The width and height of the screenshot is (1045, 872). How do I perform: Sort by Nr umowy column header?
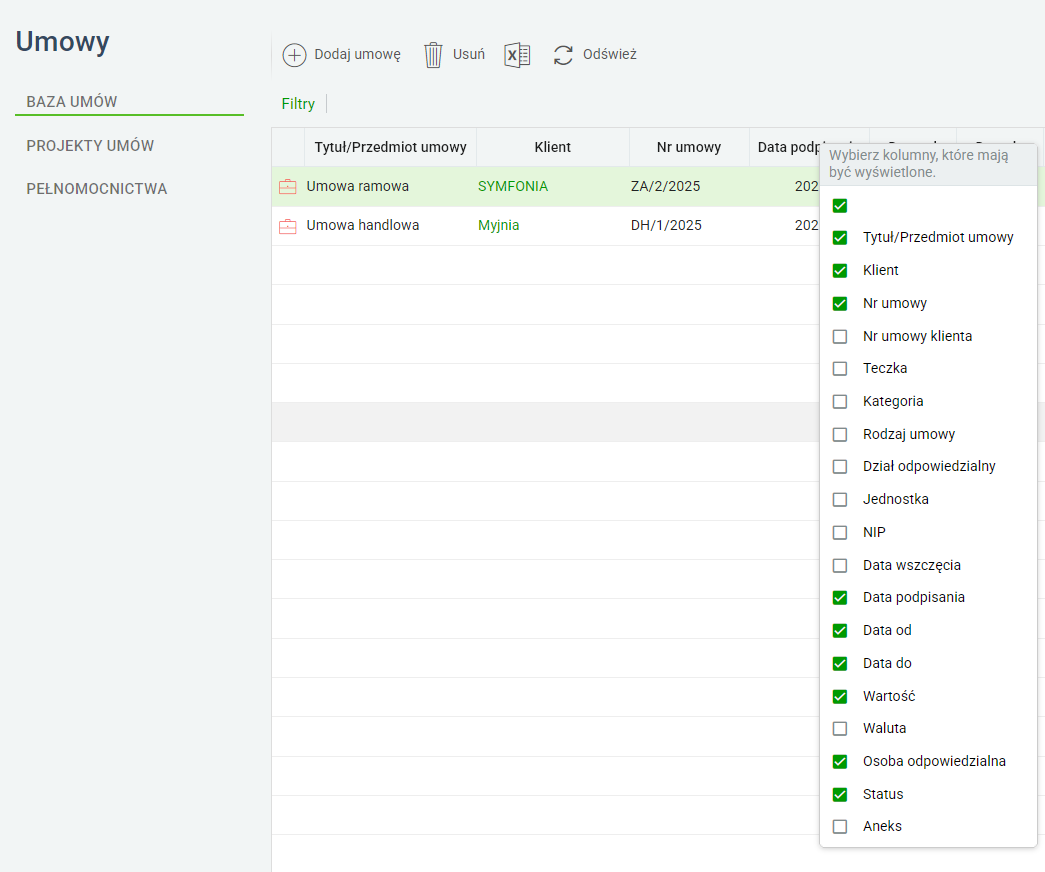(689, 147)
